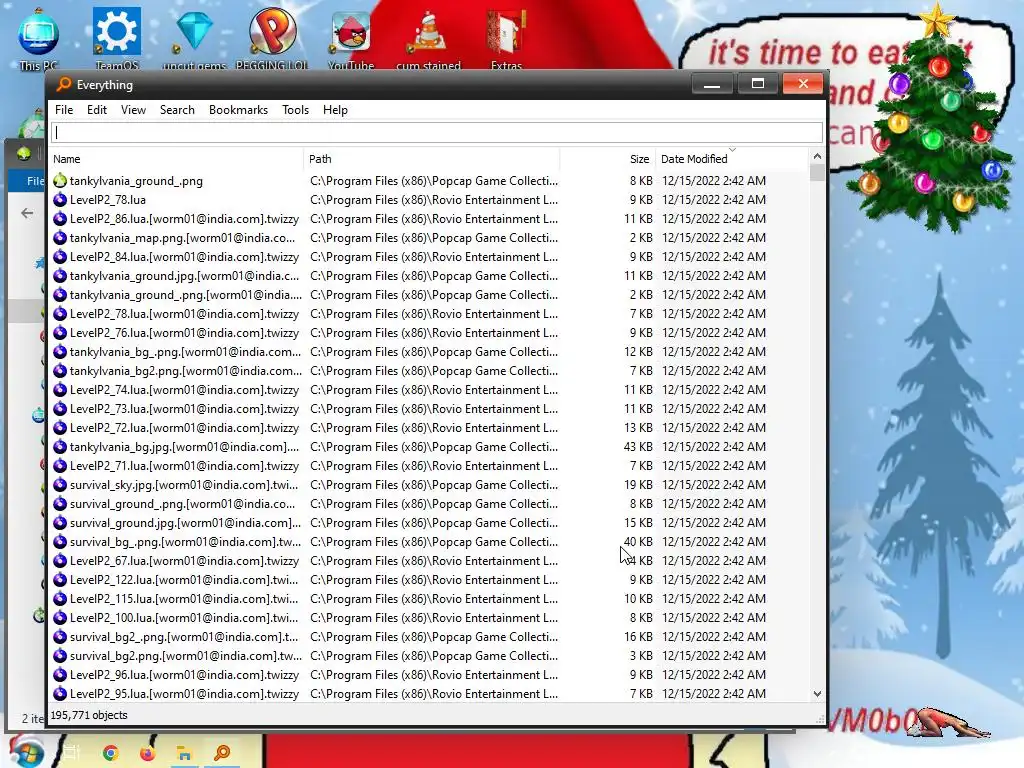
Task: Select the tankylvania_bg_.png encrypted file name
Action: click(x=185, y=351)
